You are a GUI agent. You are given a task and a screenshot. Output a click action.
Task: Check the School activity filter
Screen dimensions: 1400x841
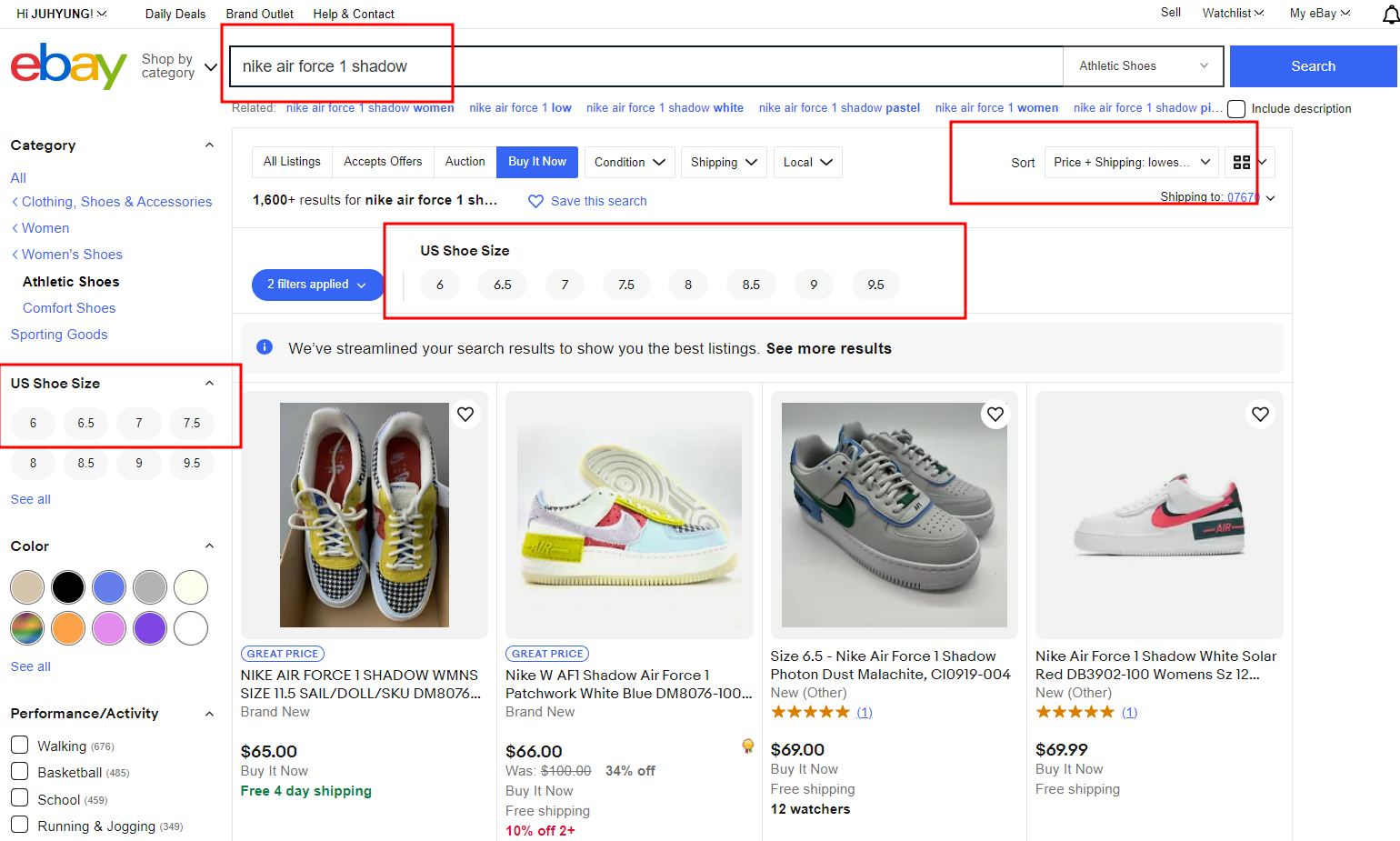pos(19,798)
